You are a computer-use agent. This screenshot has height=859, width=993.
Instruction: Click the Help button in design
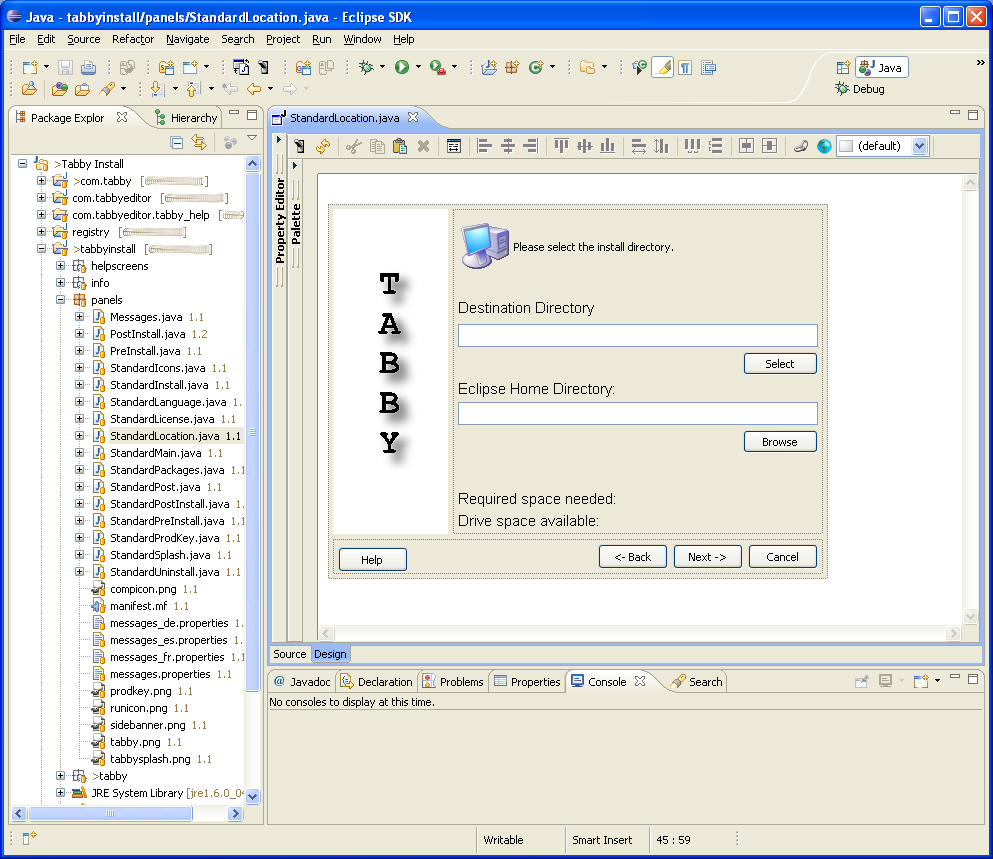pos(372,559)
